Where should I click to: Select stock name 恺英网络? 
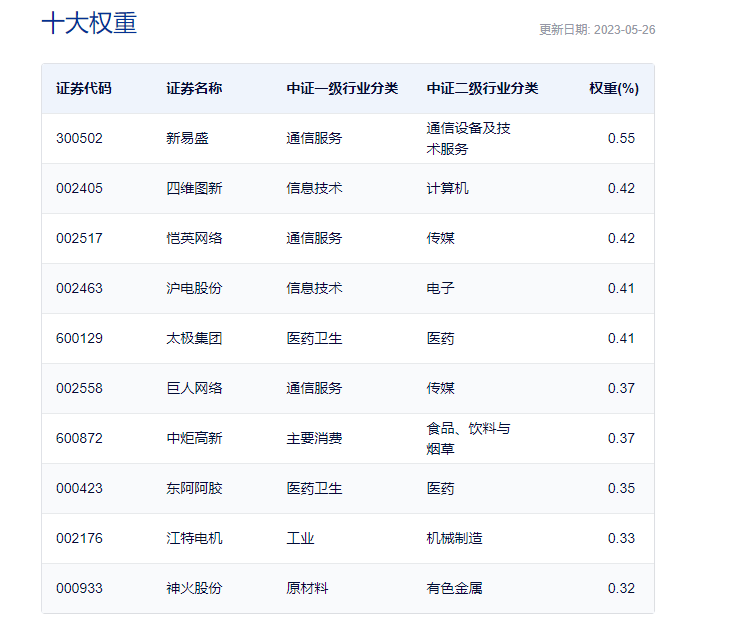coord(194,239)
